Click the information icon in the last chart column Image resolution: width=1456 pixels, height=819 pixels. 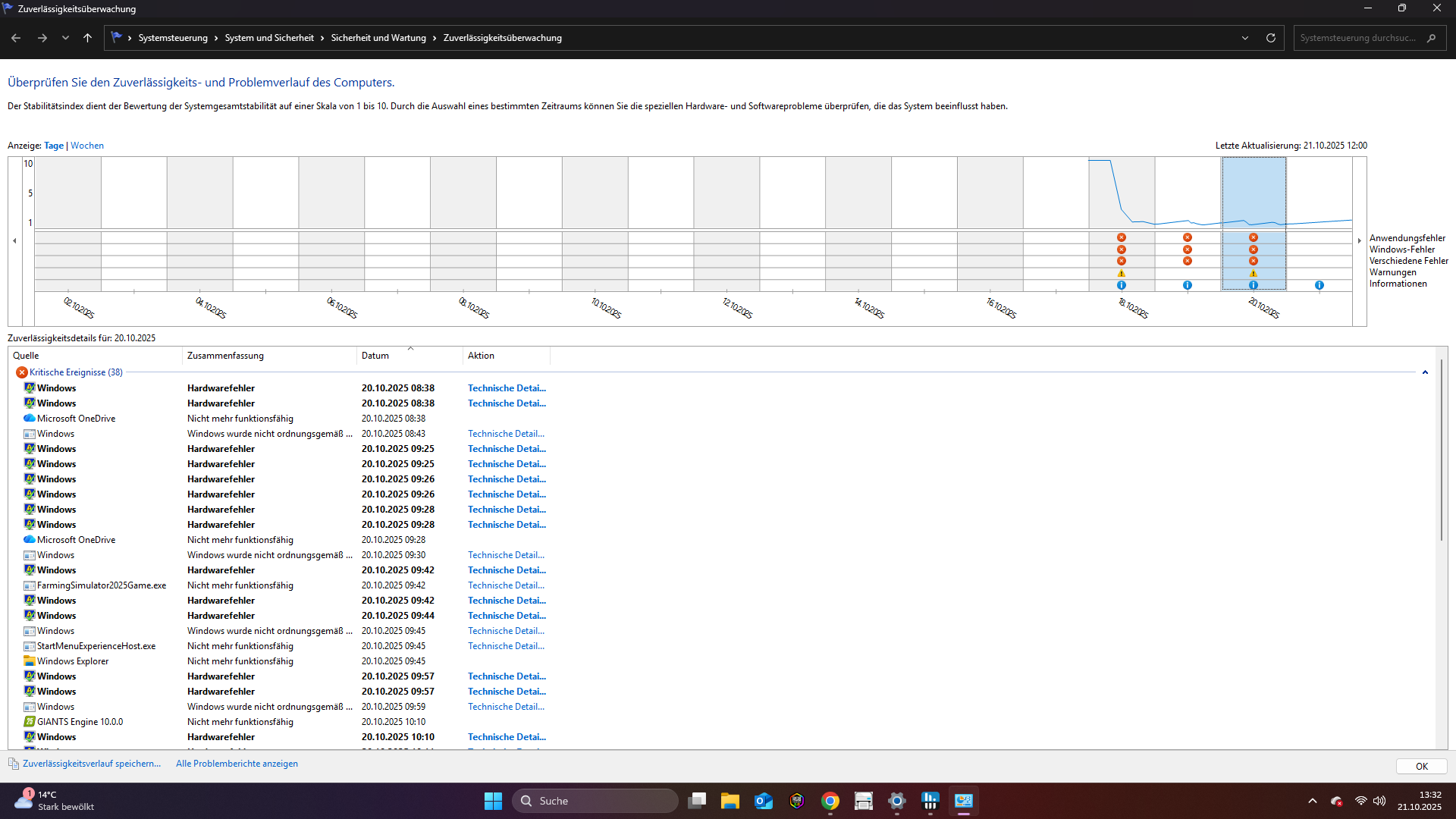tap(1319, 285)
